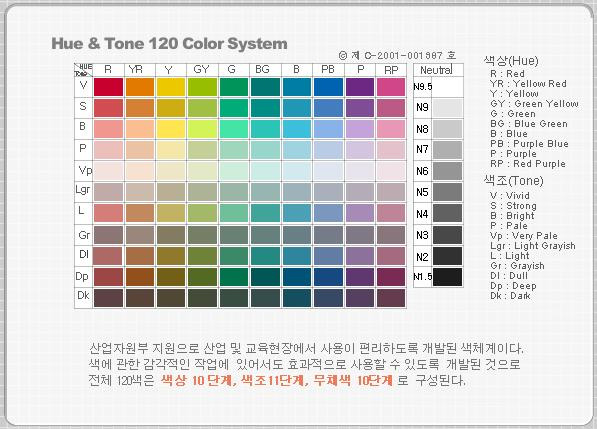Screen dimensions: 597x429
Task: Click the 'V : Vivid' legend entry
Action: tap(510, 196)
